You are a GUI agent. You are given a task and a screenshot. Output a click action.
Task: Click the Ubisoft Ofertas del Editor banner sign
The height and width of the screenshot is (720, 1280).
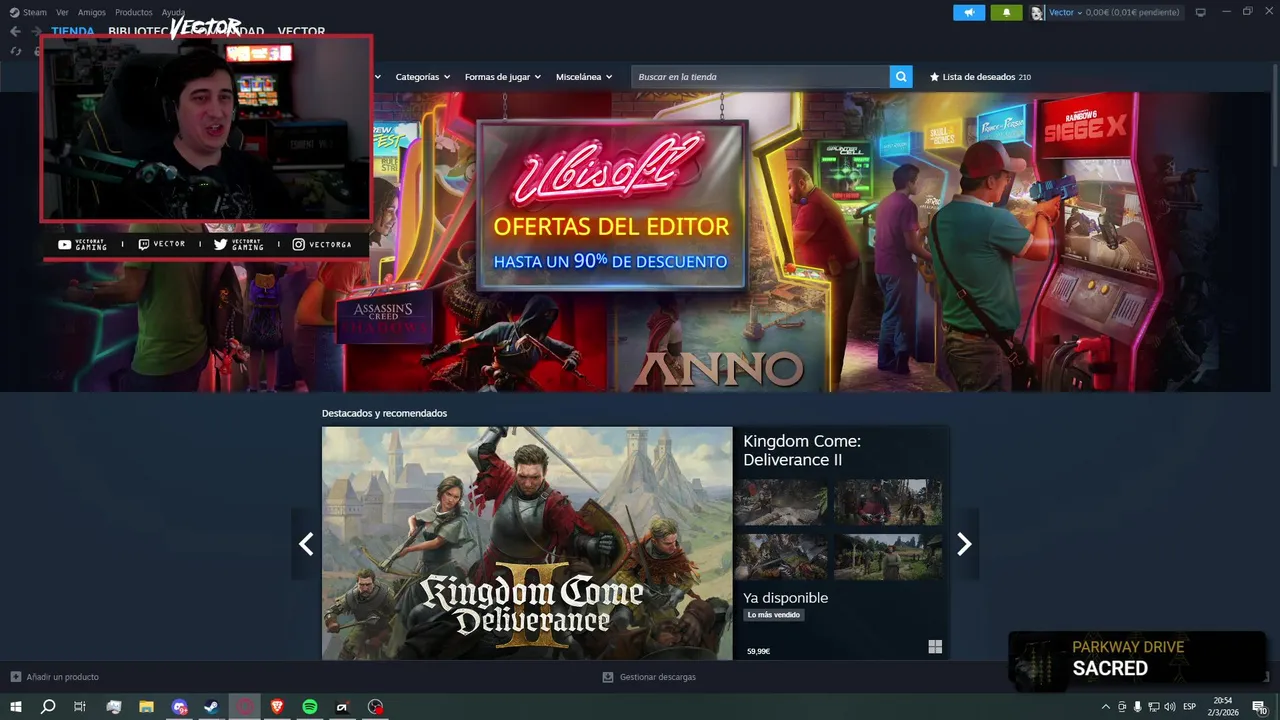coord(611,205)
